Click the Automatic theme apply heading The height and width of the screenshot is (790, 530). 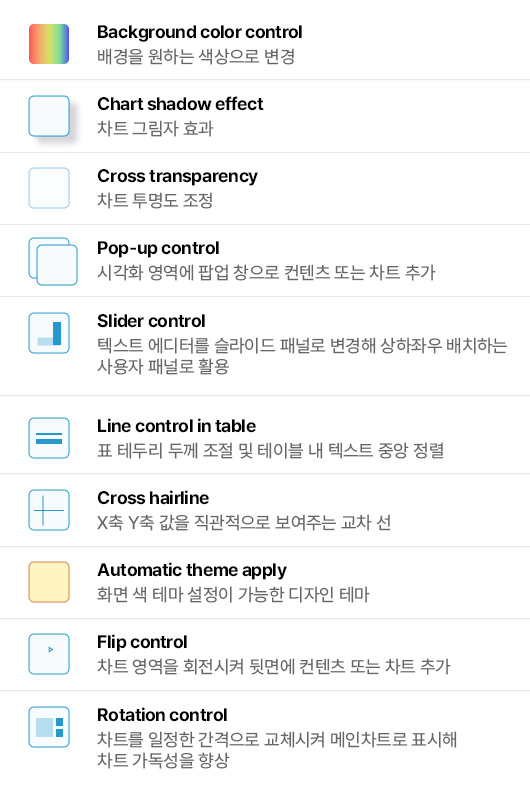[192, 570]
